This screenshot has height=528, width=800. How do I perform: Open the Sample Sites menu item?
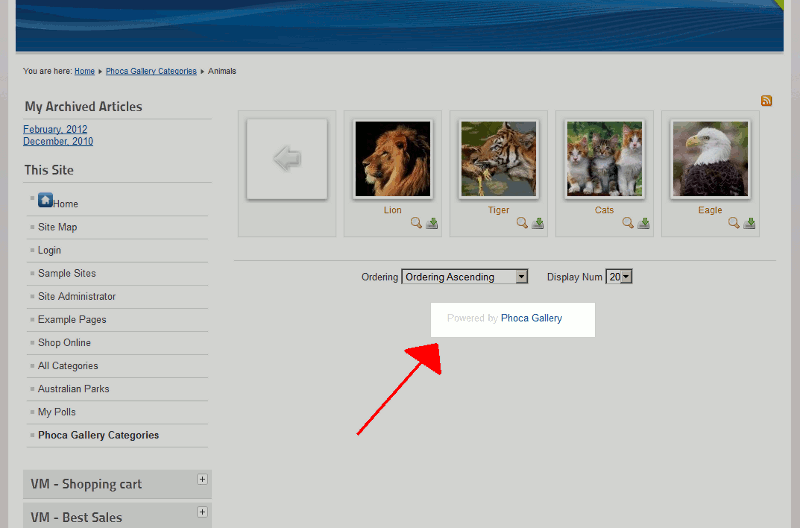[67, 273]
